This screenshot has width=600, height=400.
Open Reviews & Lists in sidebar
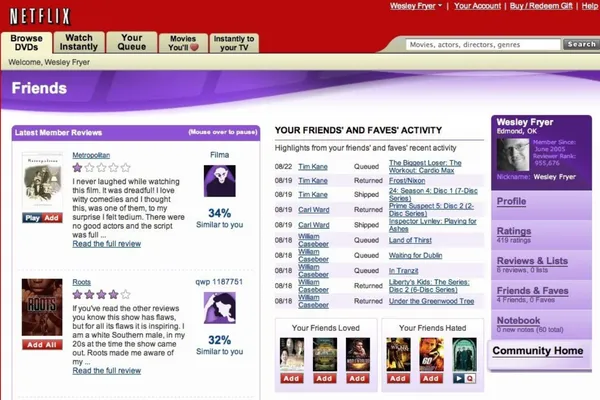532,261
